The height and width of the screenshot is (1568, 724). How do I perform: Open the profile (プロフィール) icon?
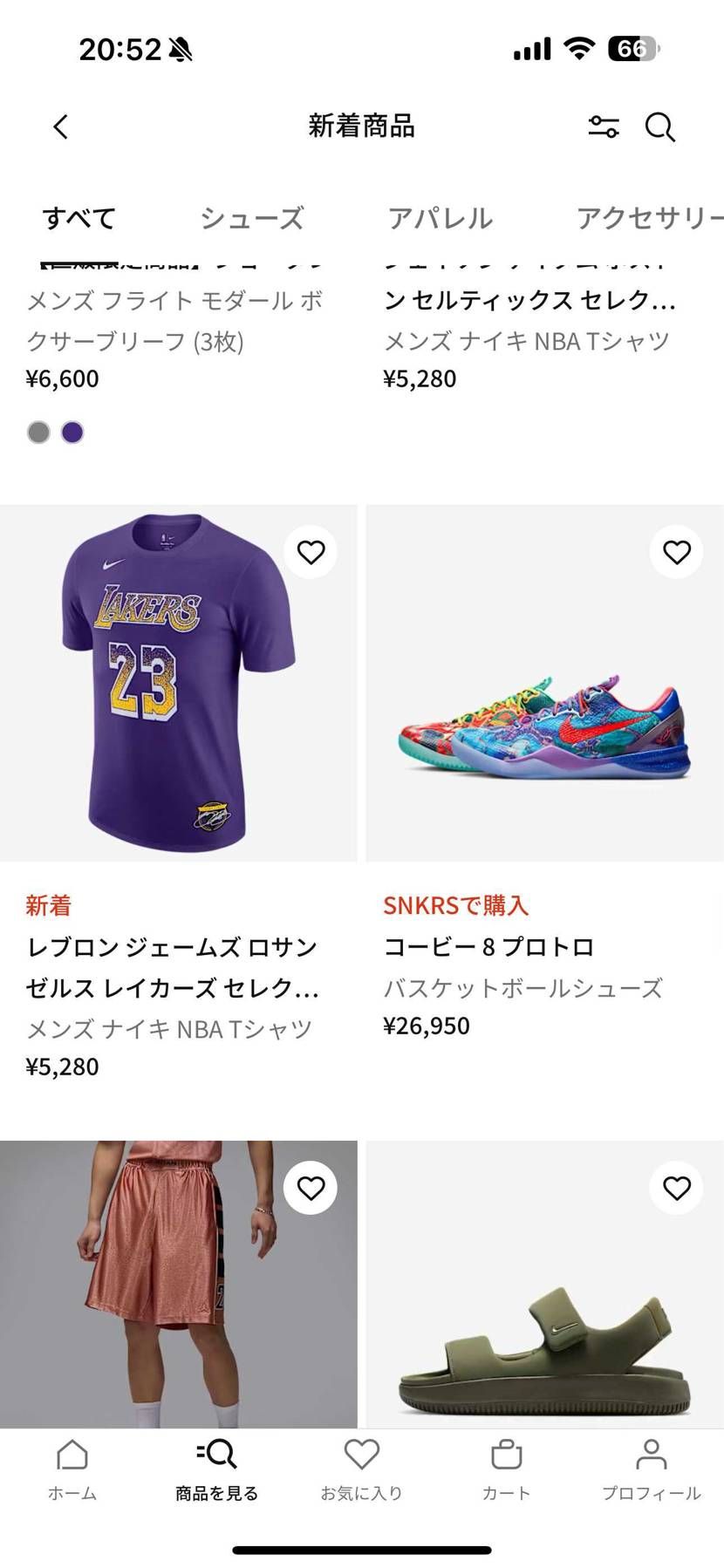coord(651,1469)
